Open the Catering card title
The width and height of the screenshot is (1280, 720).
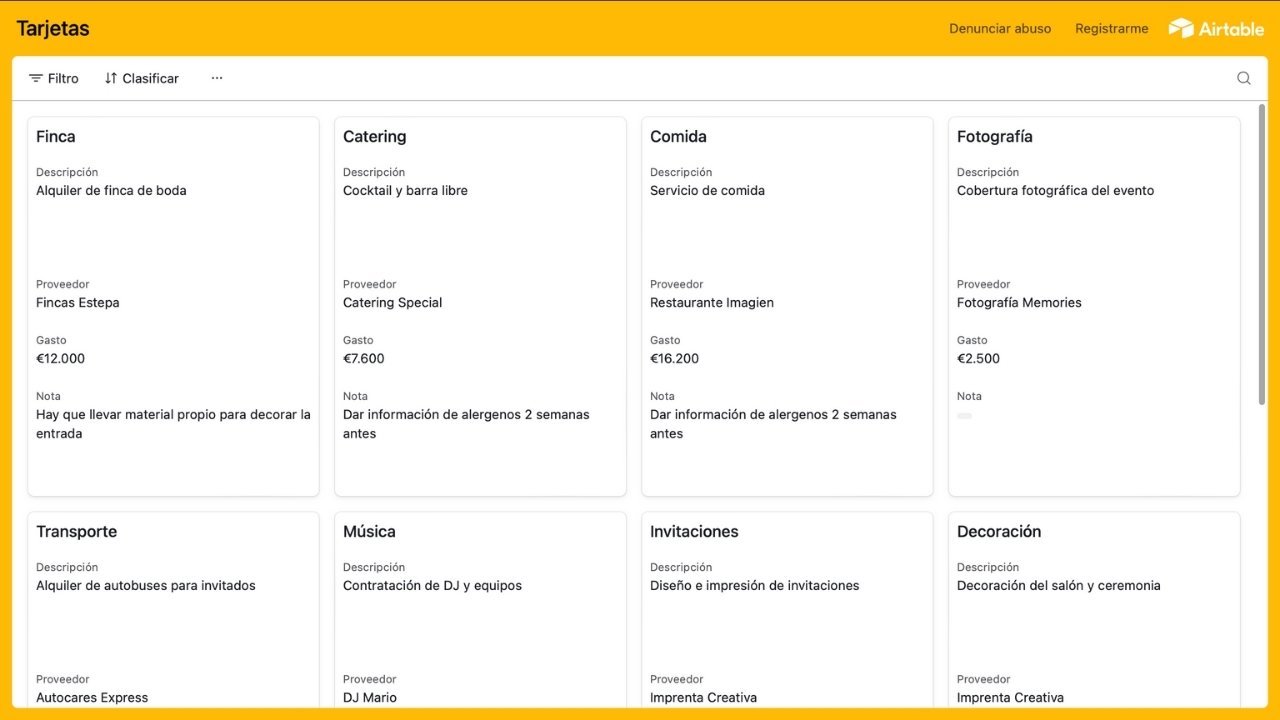pos(375,137)
